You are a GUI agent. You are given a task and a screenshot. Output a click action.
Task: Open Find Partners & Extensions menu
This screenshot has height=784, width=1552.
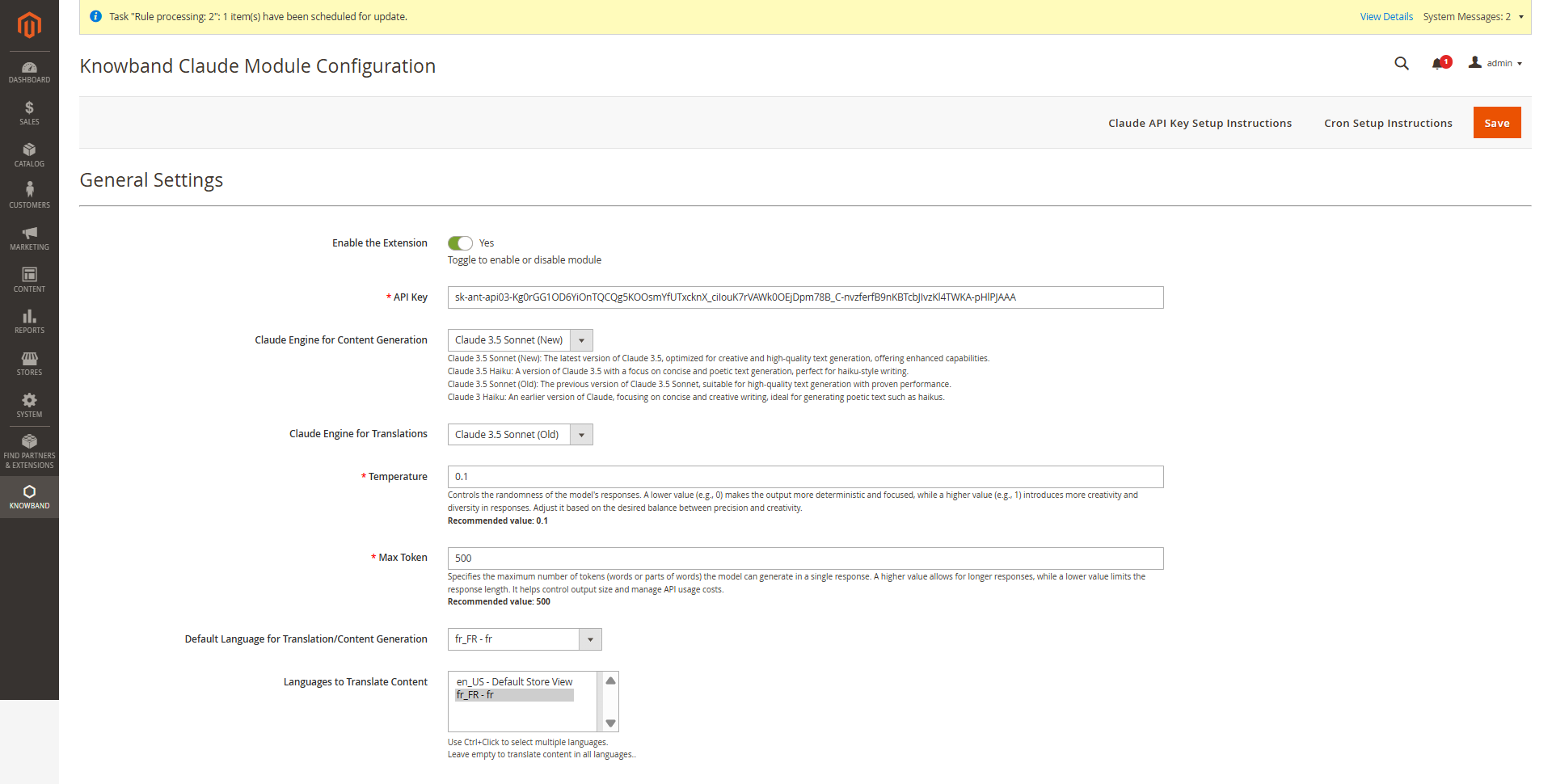click(29, 452)
